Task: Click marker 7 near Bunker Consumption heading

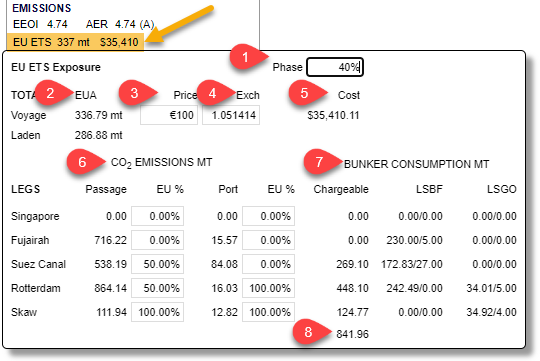Action: pyautogui.click(x=319, y=162)
